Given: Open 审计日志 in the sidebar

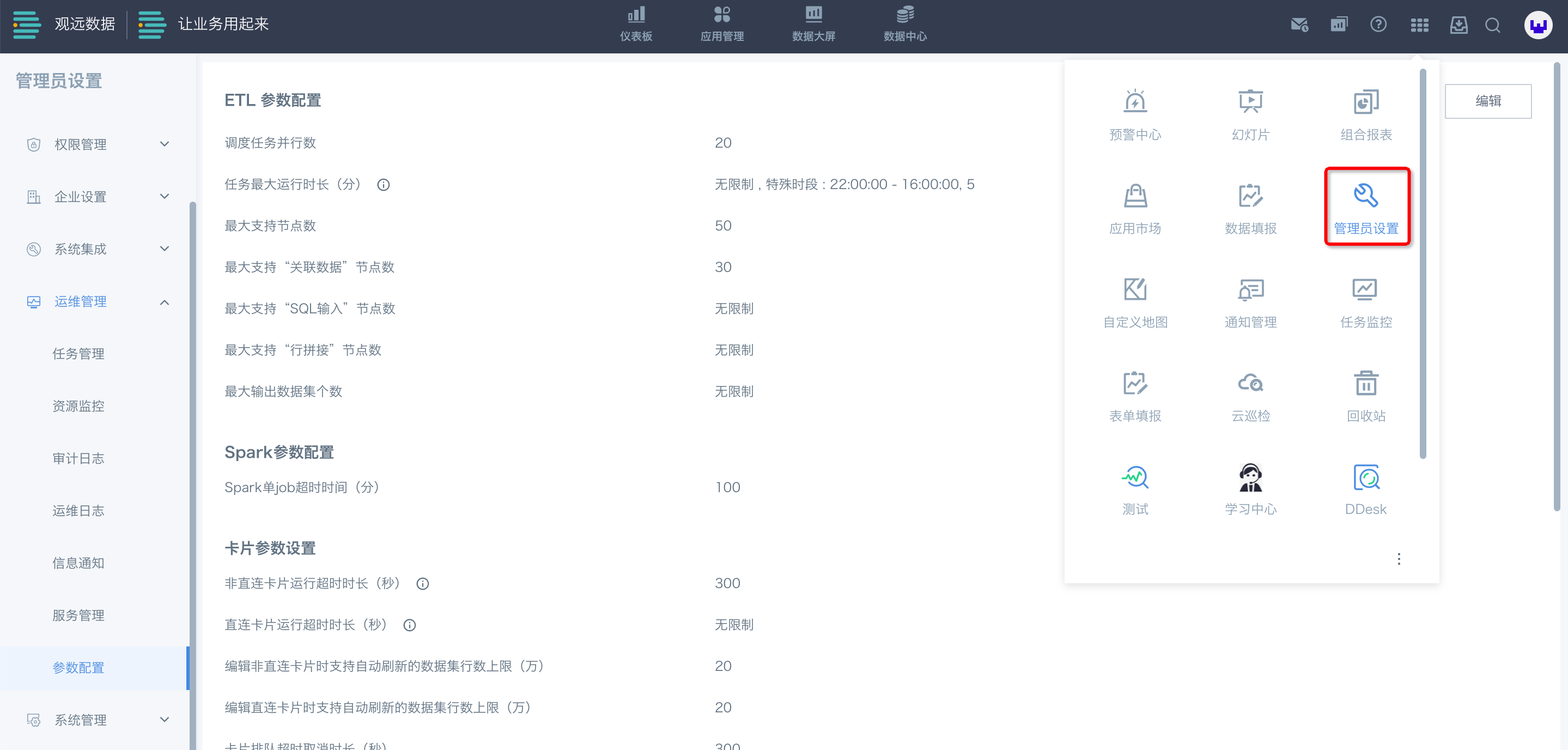Looking at the screenshot, I should (78, 458).
